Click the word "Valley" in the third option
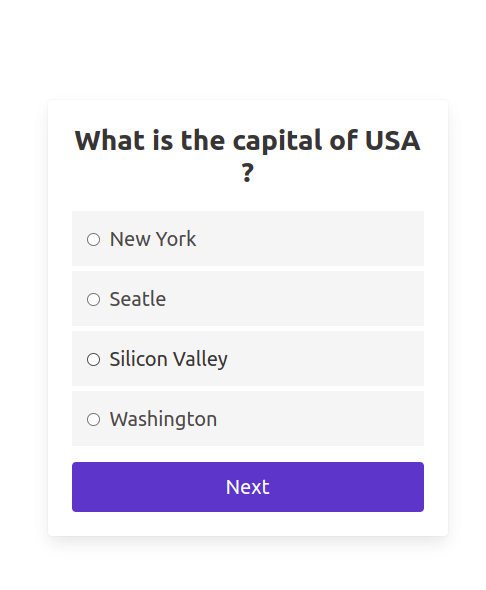486x590 pixels. pyautogui.click(x=200, y=359)
